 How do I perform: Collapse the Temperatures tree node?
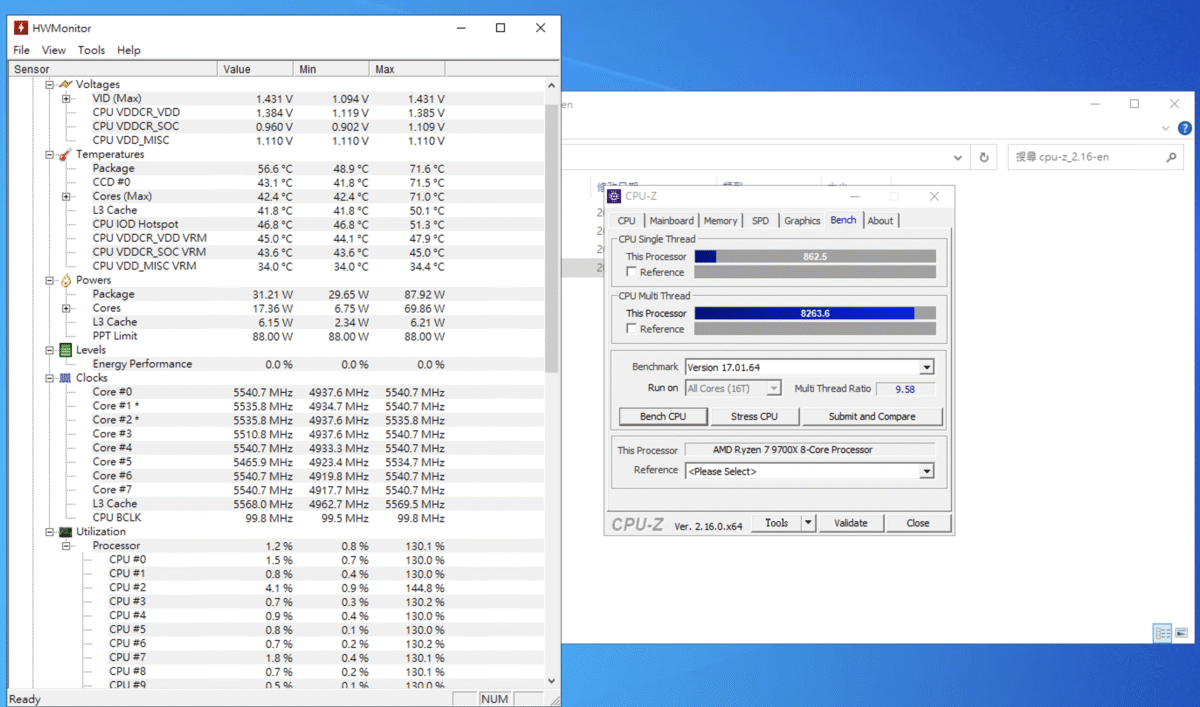coord(50,154)
